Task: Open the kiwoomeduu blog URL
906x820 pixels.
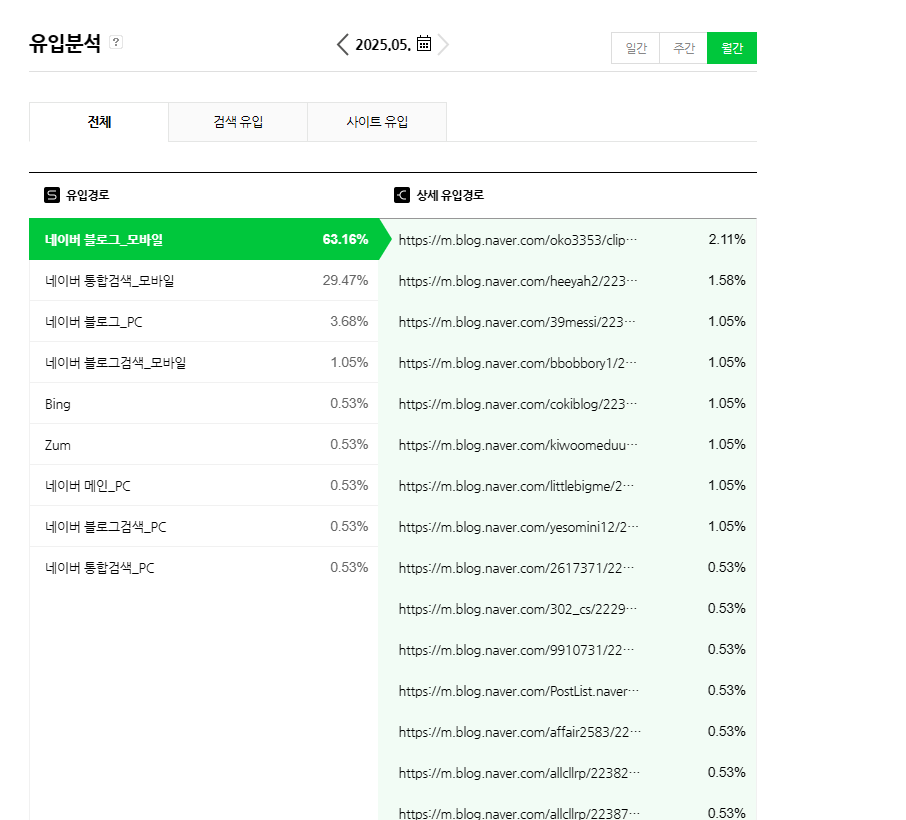Action: (518, 445)
